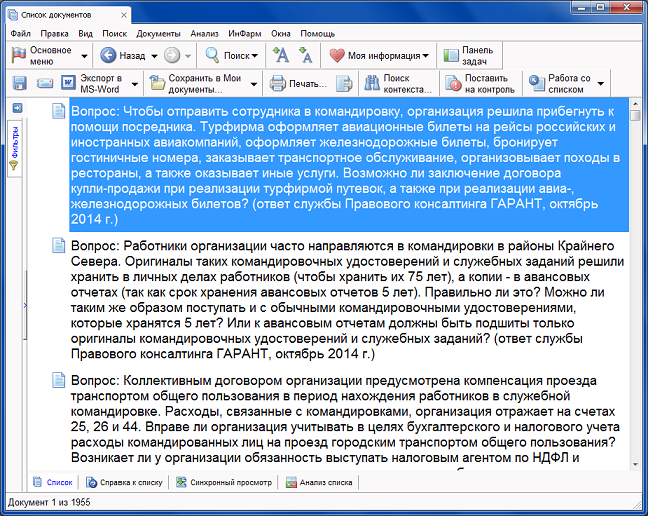This screenshot has width=648, height=516.
Task: Click the print preview page icon
Action: pos(343,83)
